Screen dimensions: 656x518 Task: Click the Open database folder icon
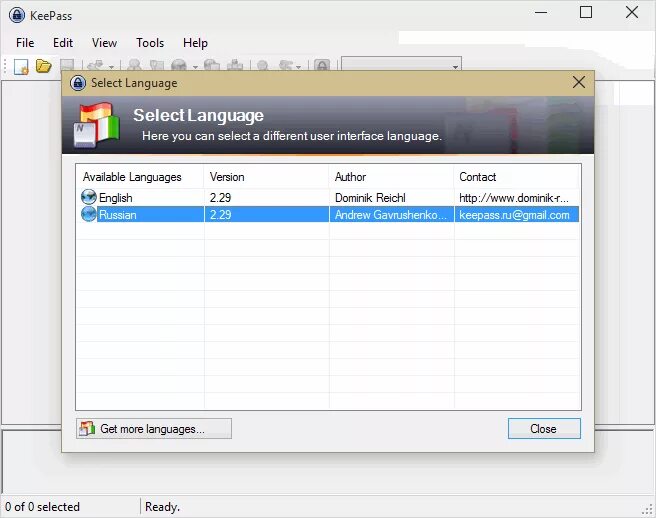tap(43, 66)
